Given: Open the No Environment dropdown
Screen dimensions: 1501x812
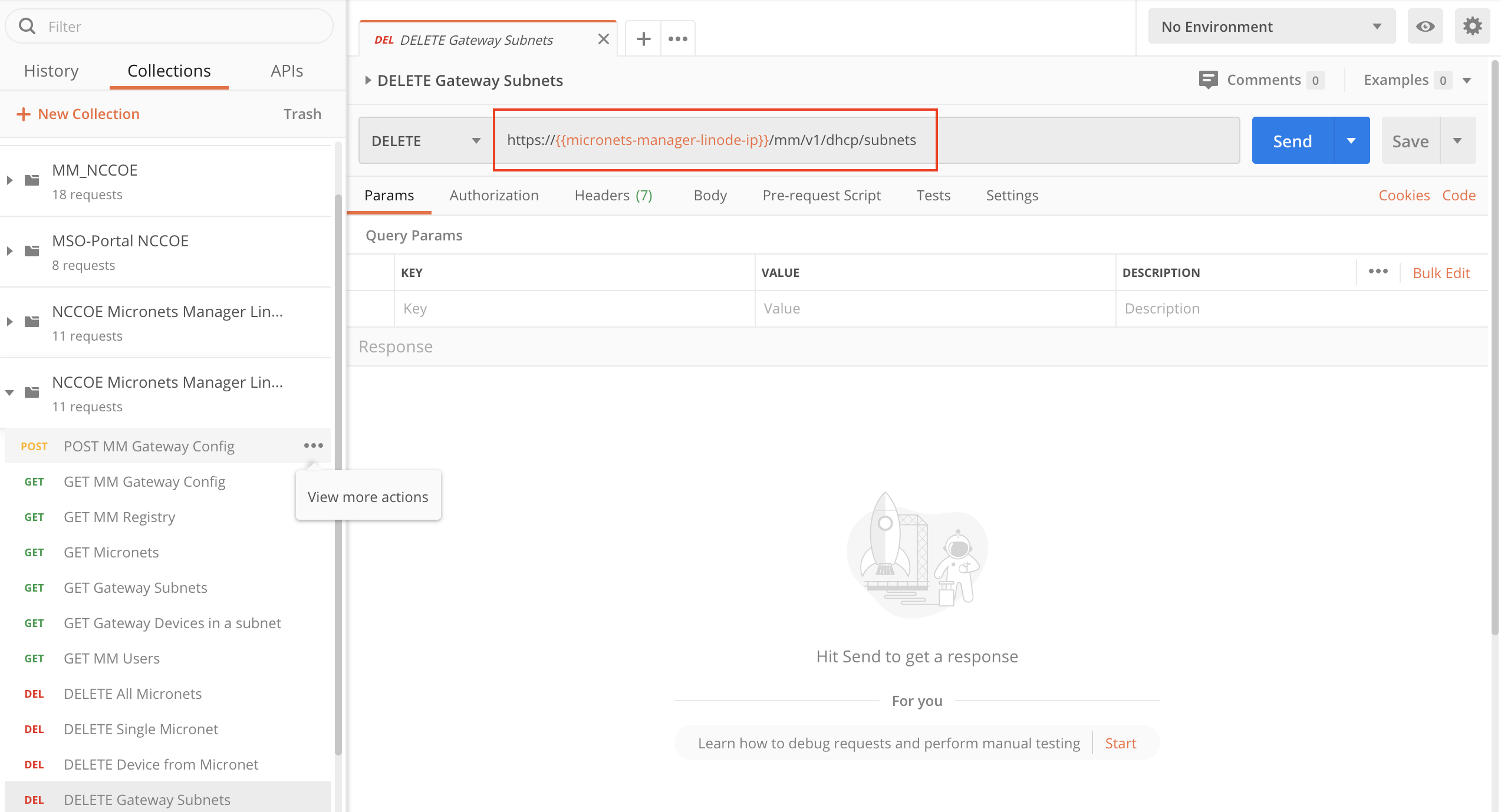Looking at the screenshot, I should (x=1272, y=27).
